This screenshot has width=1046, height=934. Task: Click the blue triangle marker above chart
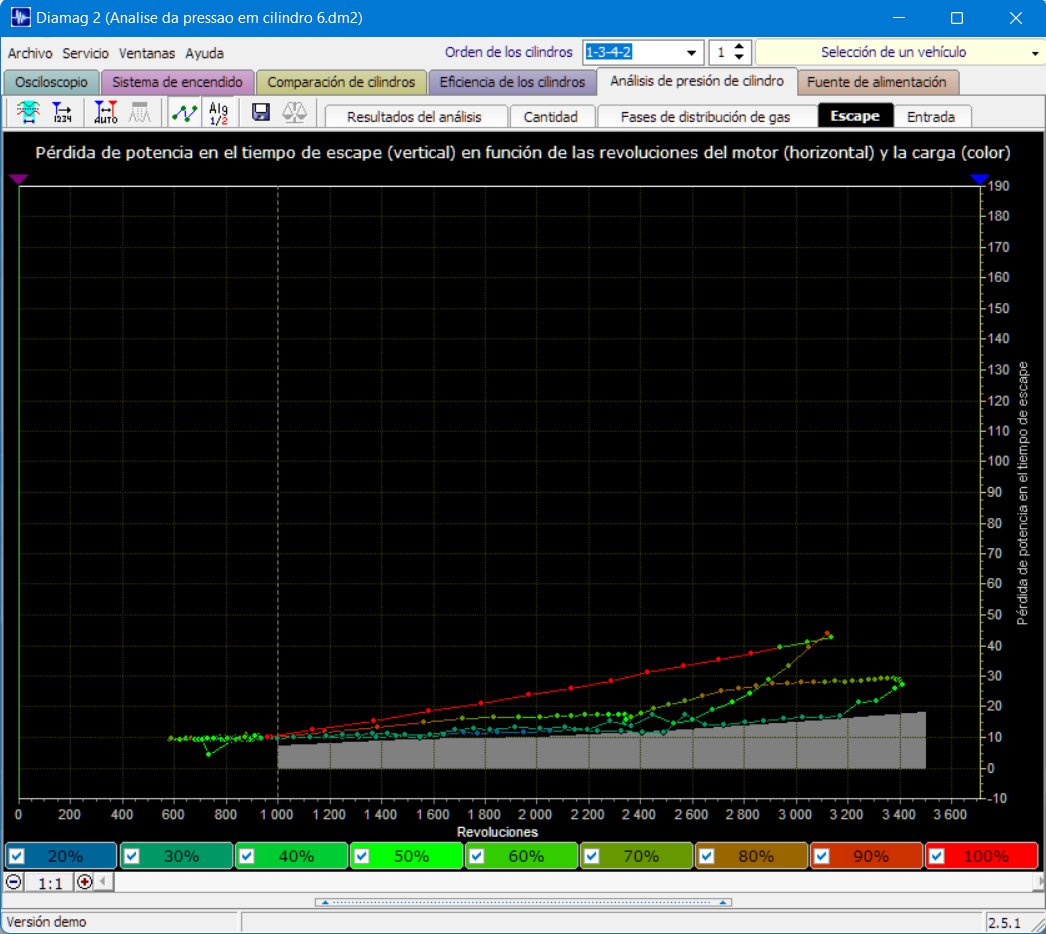click(979, 179)
